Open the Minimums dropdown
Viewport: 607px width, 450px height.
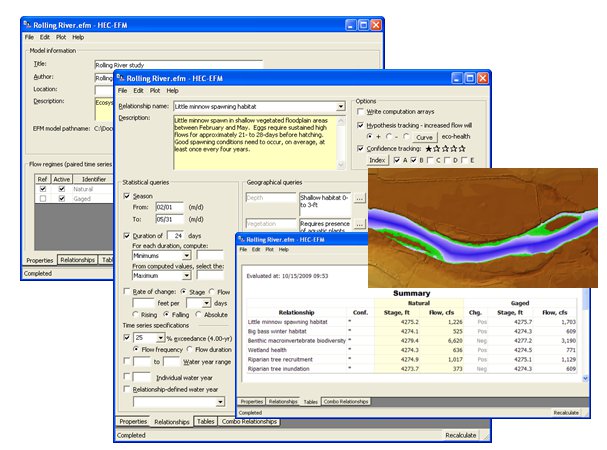tap(187, 256)
